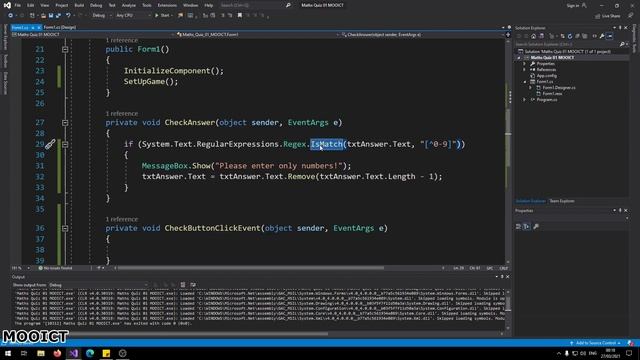Open the Test menu

click(x=112, y=5)
